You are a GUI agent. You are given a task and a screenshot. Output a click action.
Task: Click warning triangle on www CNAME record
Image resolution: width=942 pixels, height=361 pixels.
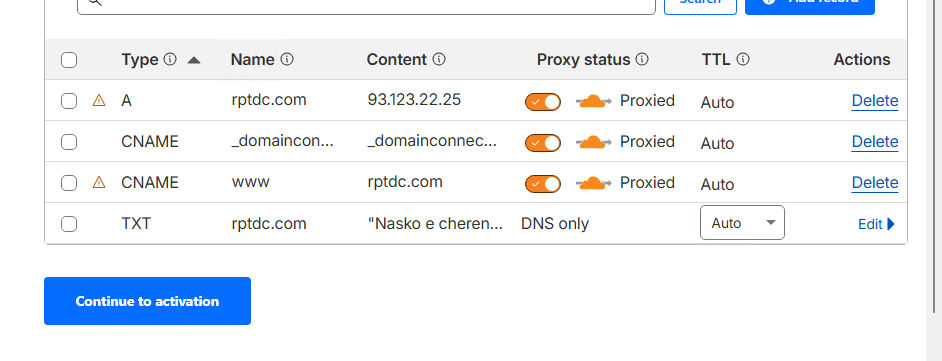(99, 182)
